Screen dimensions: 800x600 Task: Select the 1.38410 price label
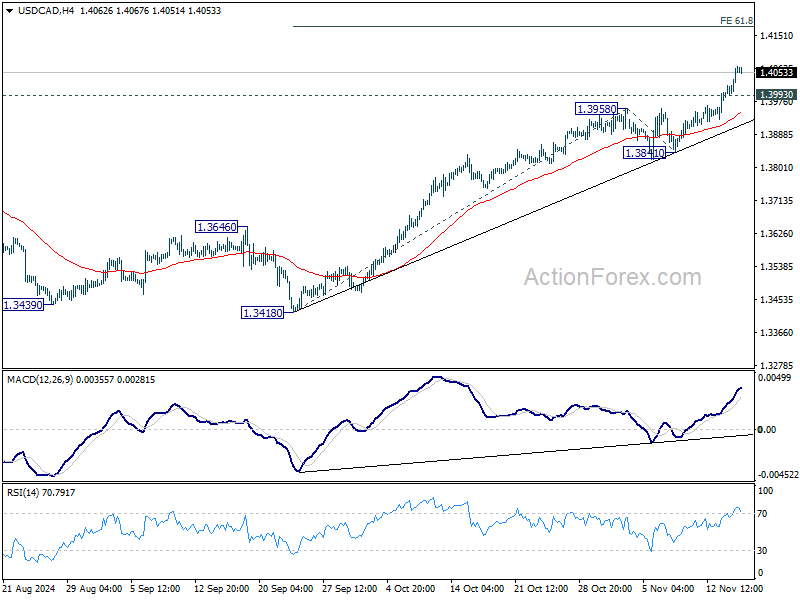tap(645, 153)
